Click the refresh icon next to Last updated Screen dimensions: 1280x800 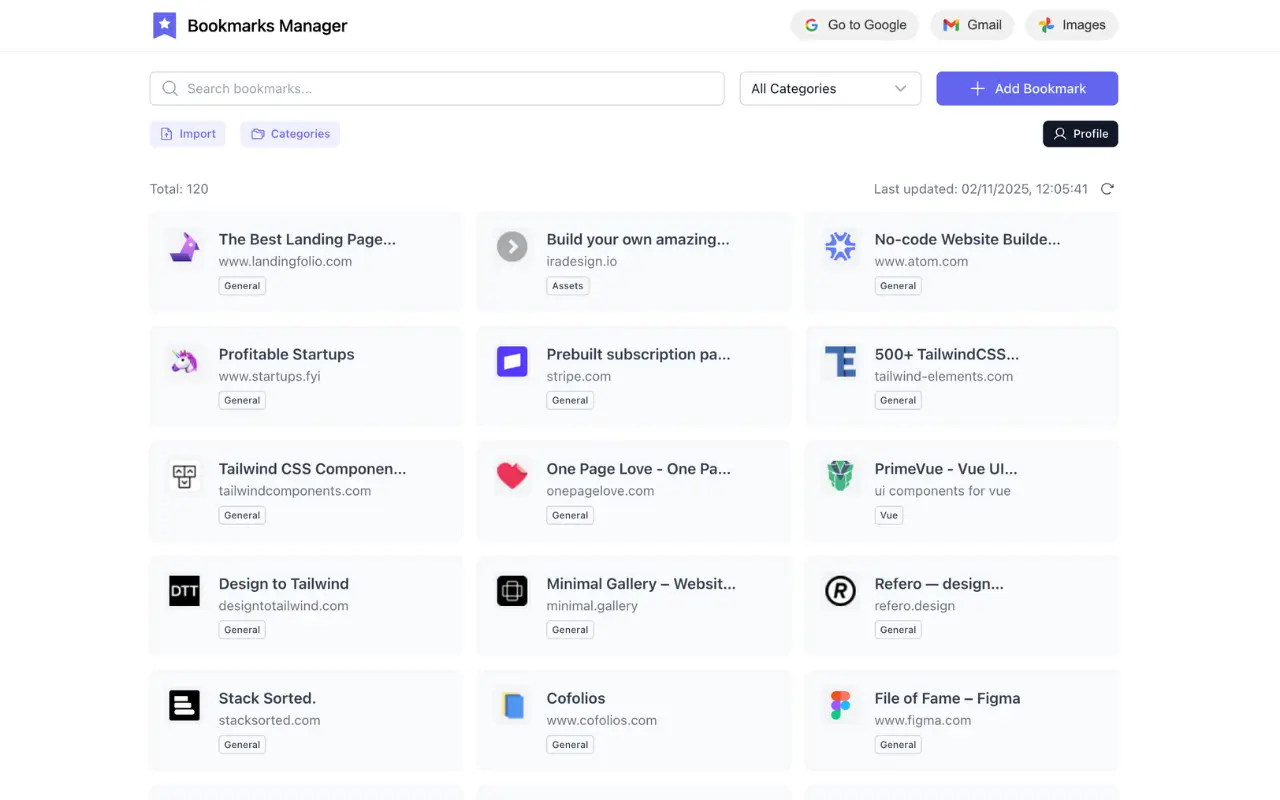(1107, 188)
